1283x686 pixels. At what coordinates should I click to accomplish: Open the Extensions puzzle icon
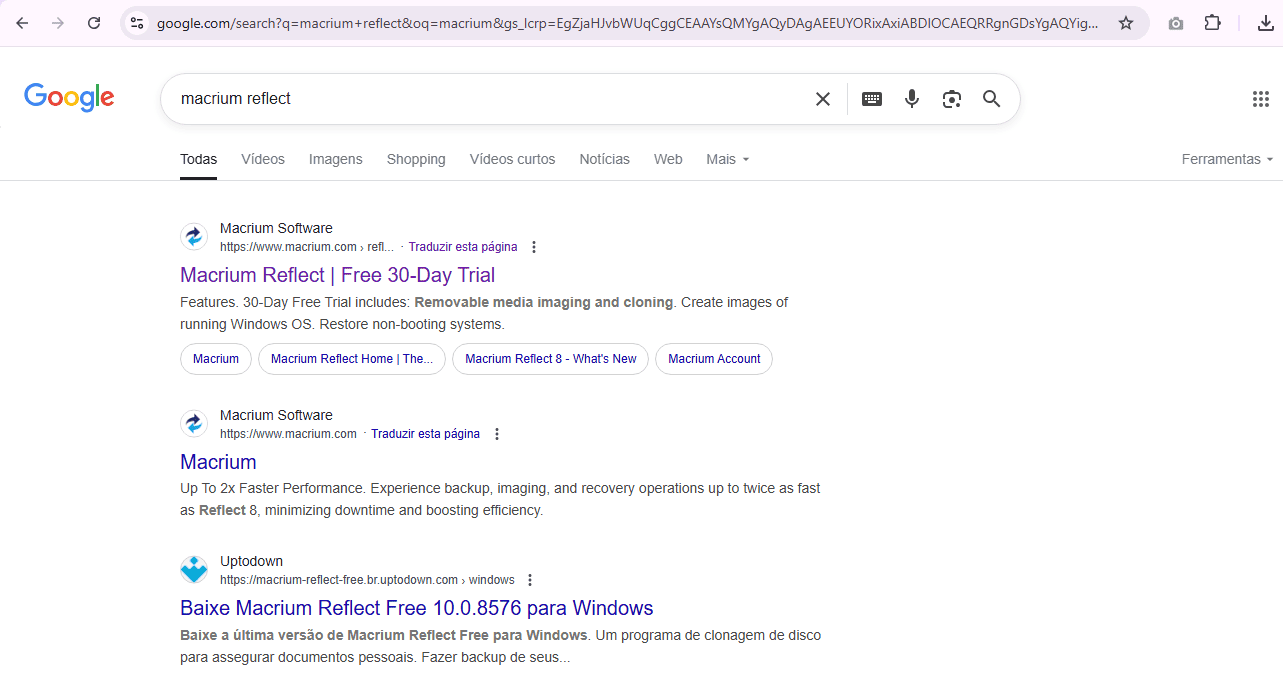pyautogui.click(x=1212, y=23)
